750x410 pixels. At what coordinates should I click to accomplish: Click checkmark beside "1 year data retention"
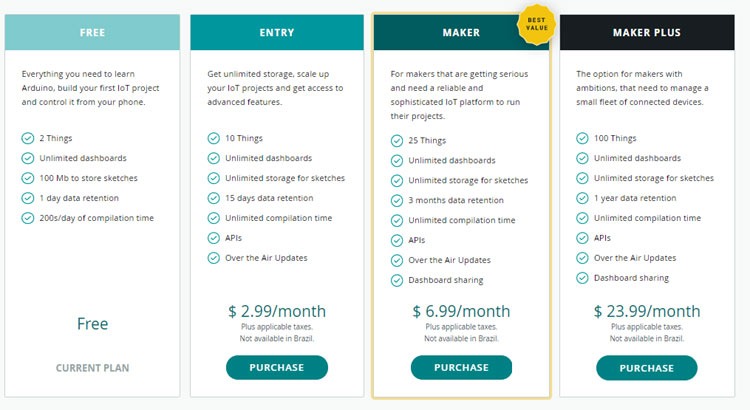pos(584,198)
